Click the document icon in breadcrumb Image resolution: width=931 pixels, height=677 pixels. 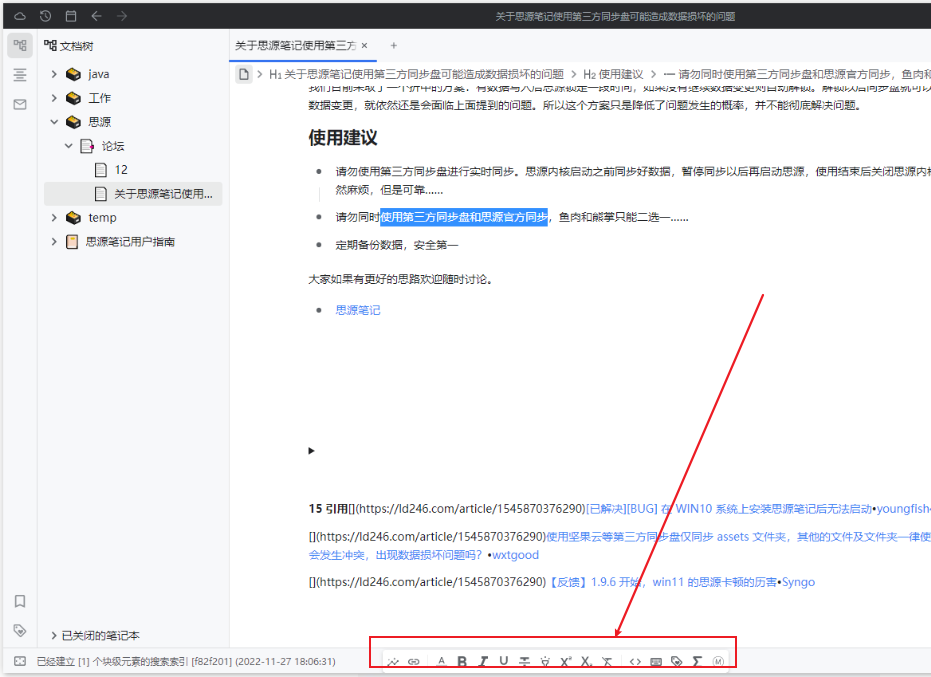[243, 74]
